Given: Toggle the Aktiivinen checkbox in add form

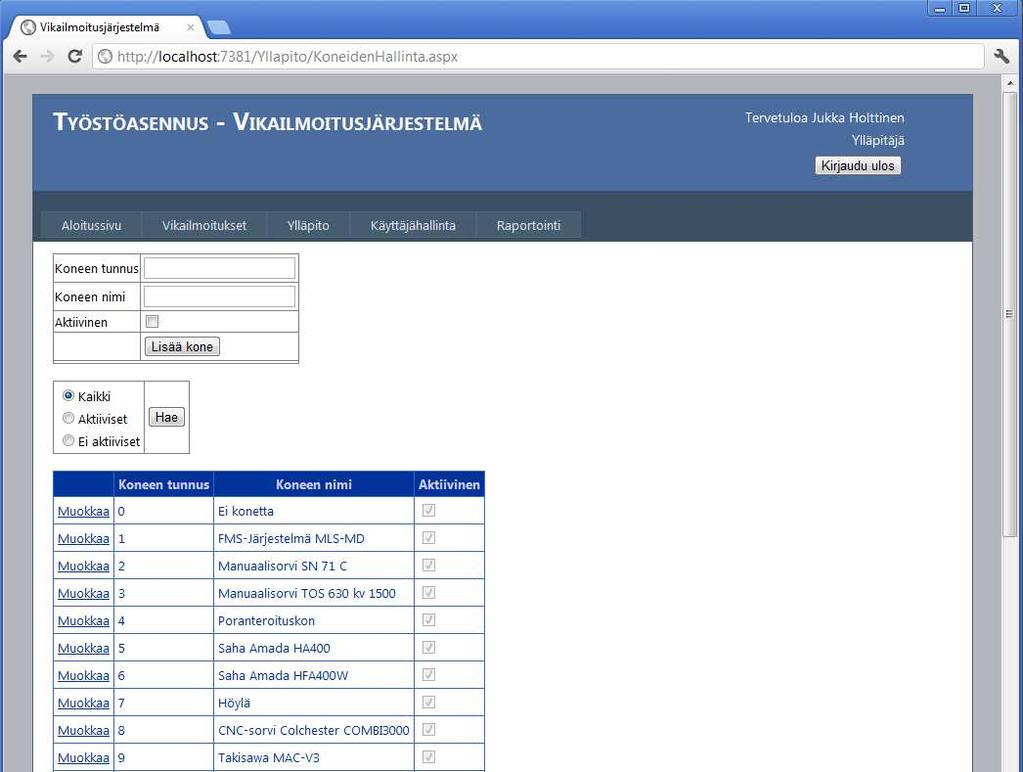Looking at the screenshot, I should coord(152,321).
